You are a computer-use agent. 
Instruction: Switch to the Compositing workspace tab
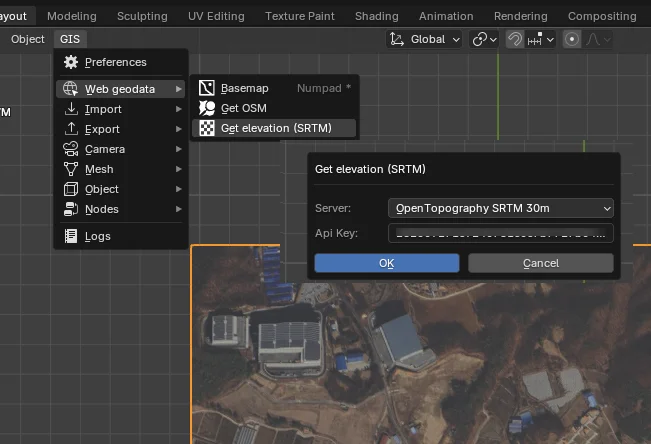coord(602,16)
